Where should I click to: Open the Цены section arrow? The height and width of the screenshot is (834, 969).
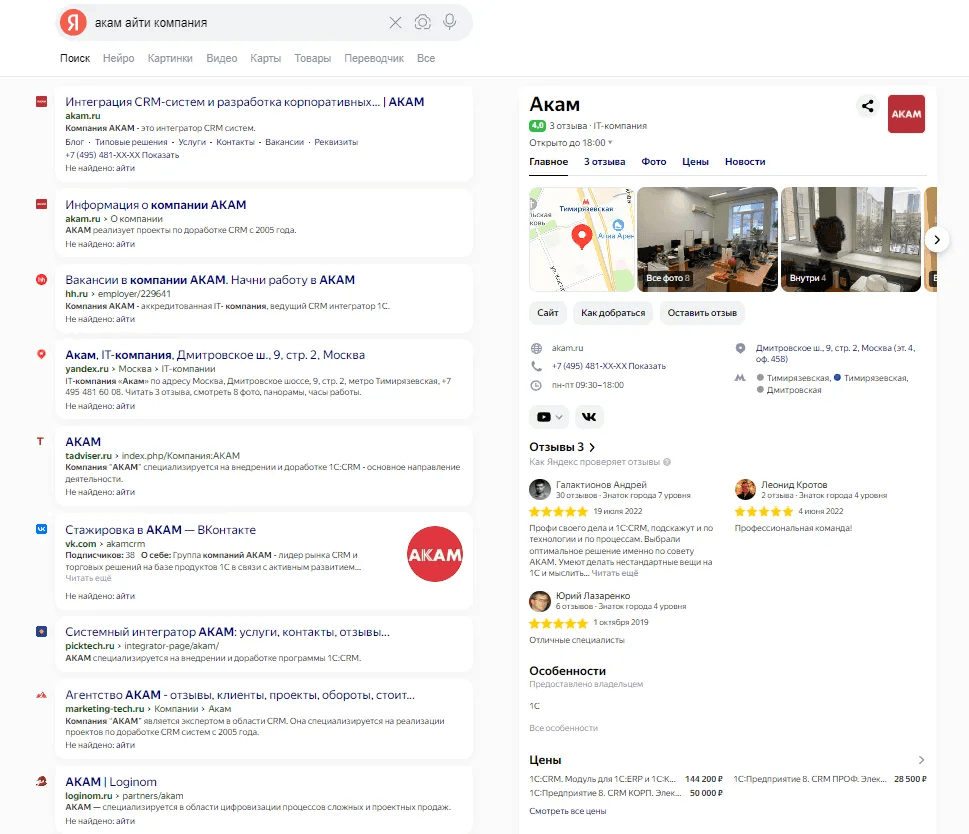(921, 760)
